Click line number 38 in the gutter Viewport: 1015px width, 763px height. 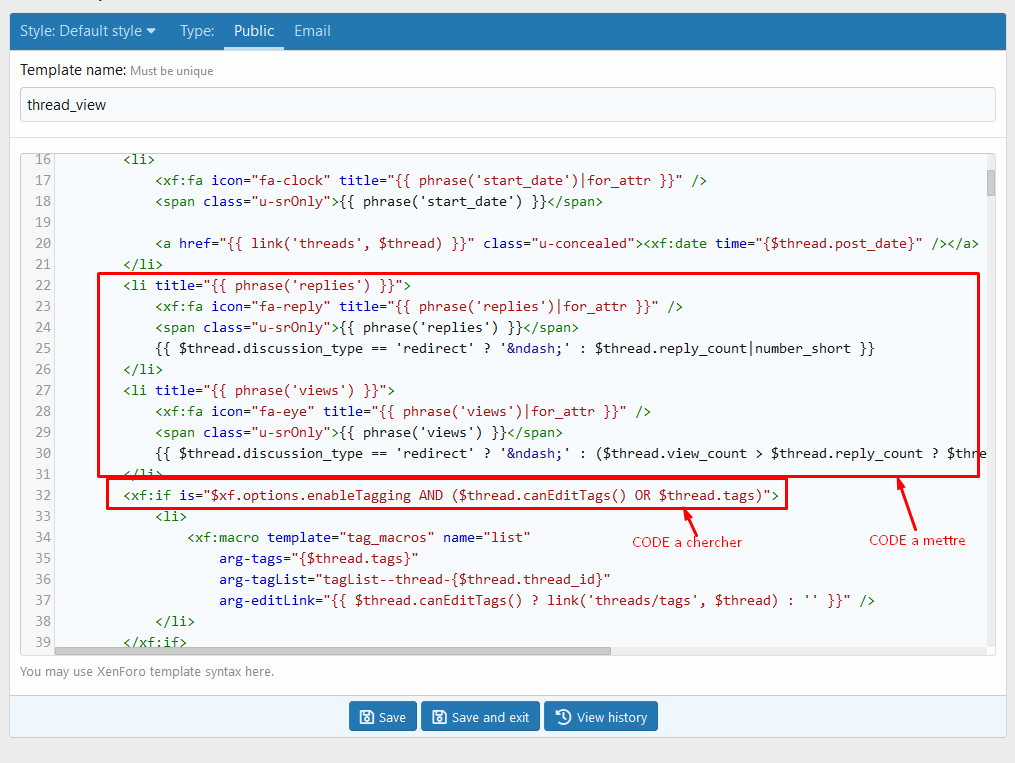coord(43,621)
